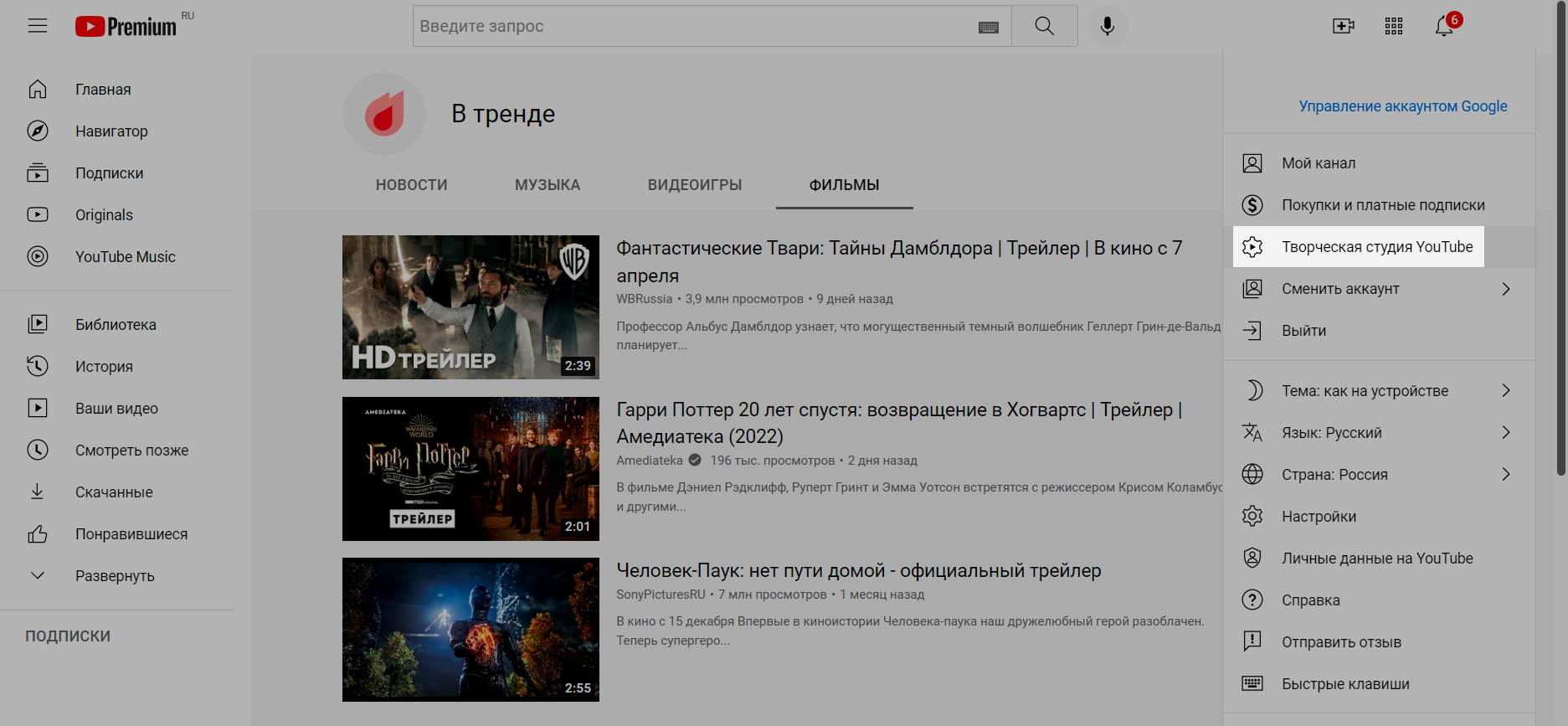The width and height of the screenshot is (1568, 726).
Task: Click the Watch later clock icon
Action: tap(38, 451)
